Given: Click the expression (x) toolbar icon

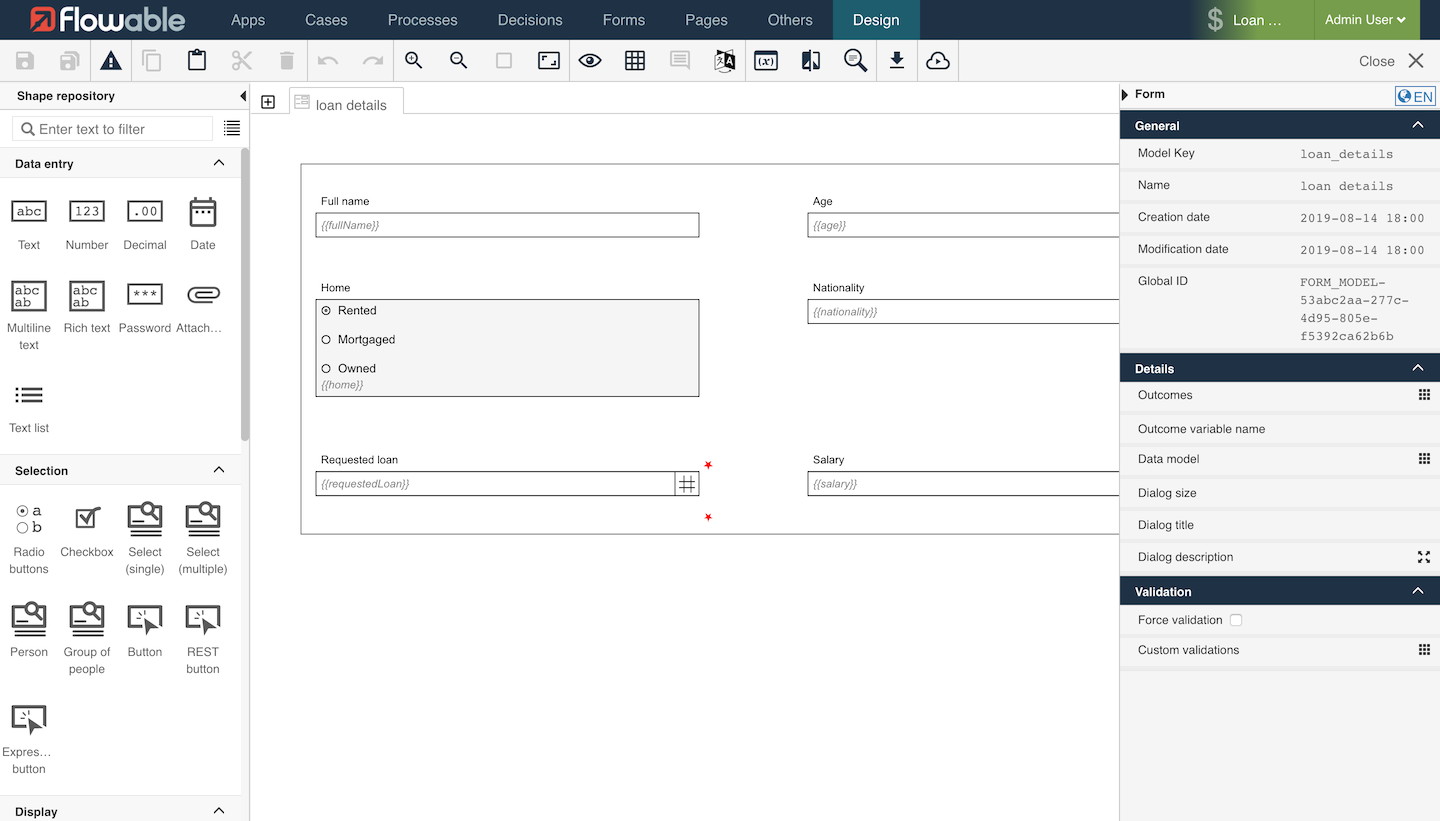Looking at the screenshot, I should [765, 60].
